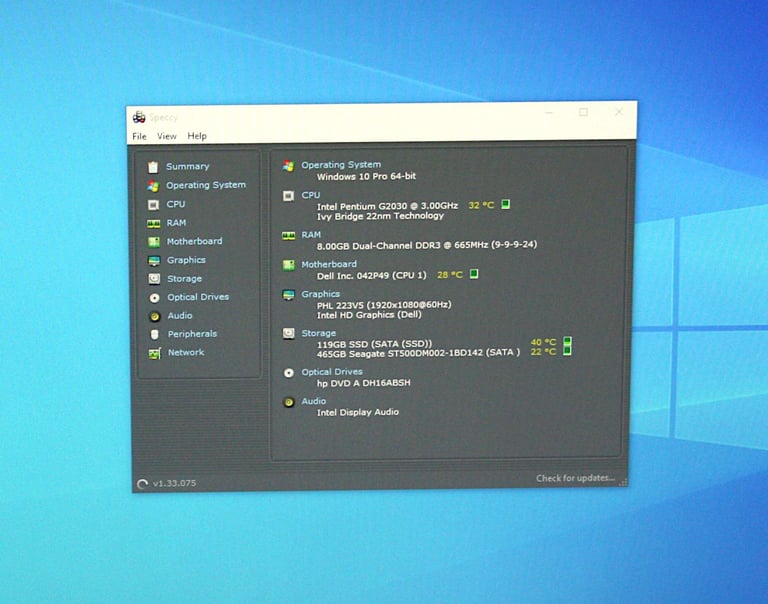Open the Storage heading link in summary

318,333
